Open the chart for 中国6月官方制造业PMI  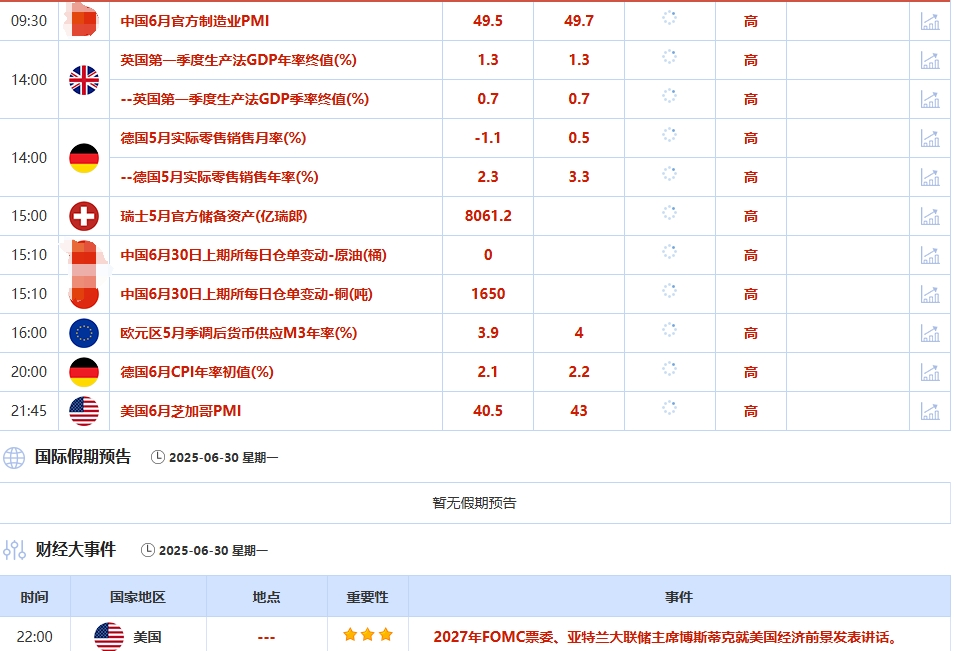pyautogui.click(x=931, y=20)
